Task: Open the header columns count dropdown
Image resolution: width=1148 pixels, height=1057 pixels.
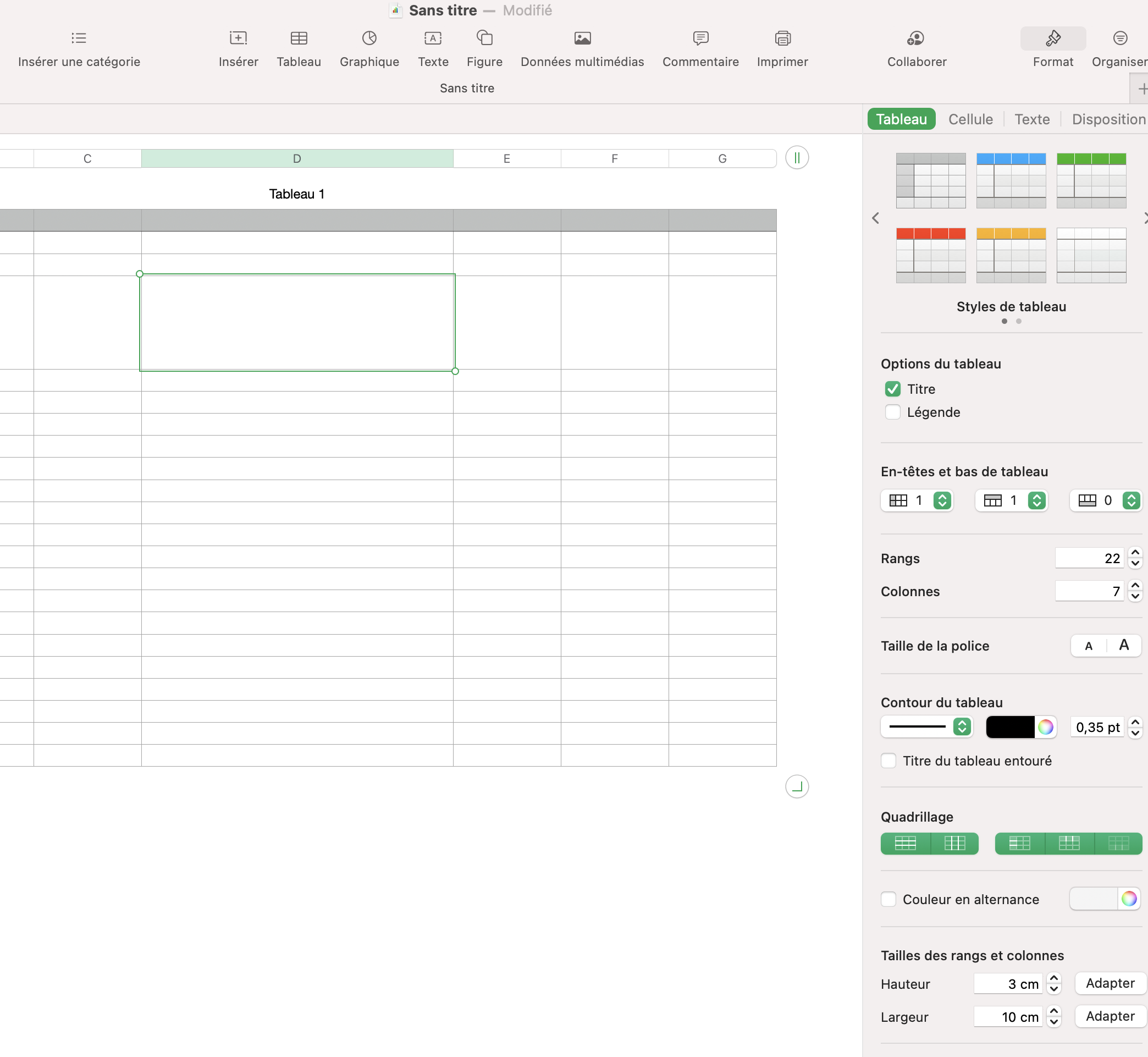Action: tap(942, 500)
